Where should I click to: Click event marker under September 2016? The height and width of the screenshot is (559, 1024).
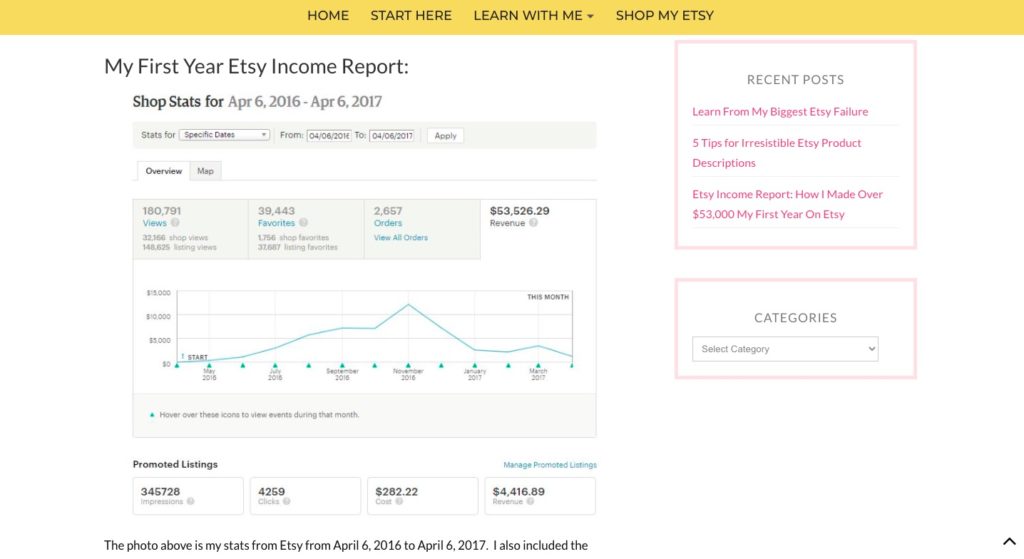pos(342,366)
